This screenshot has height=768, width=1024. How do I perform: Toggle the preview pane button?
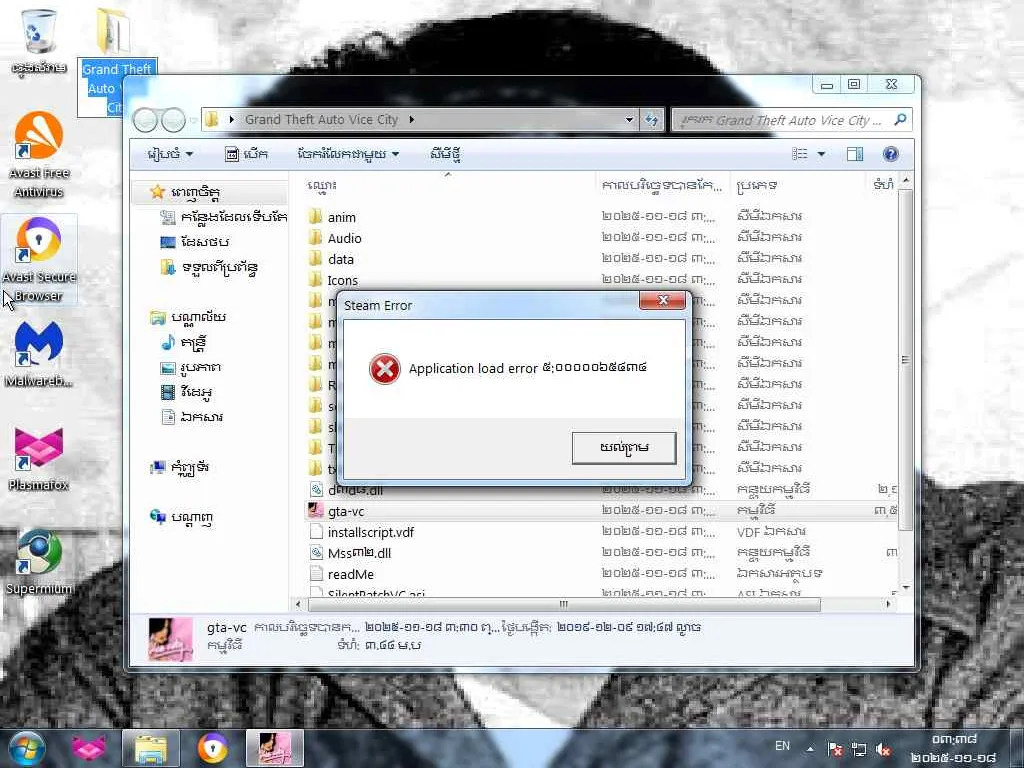click(x=855, y=154)
